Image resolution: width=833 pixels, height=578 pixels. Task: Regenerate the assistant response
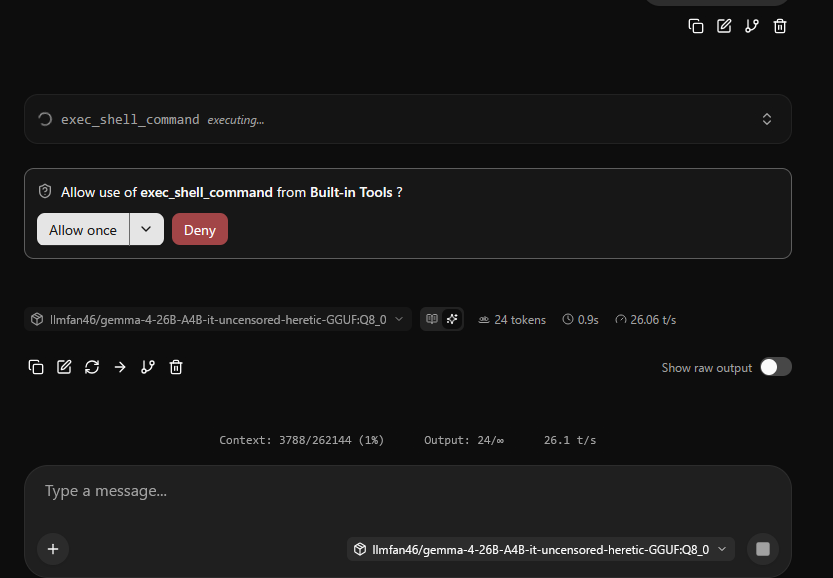pos(92,367)
